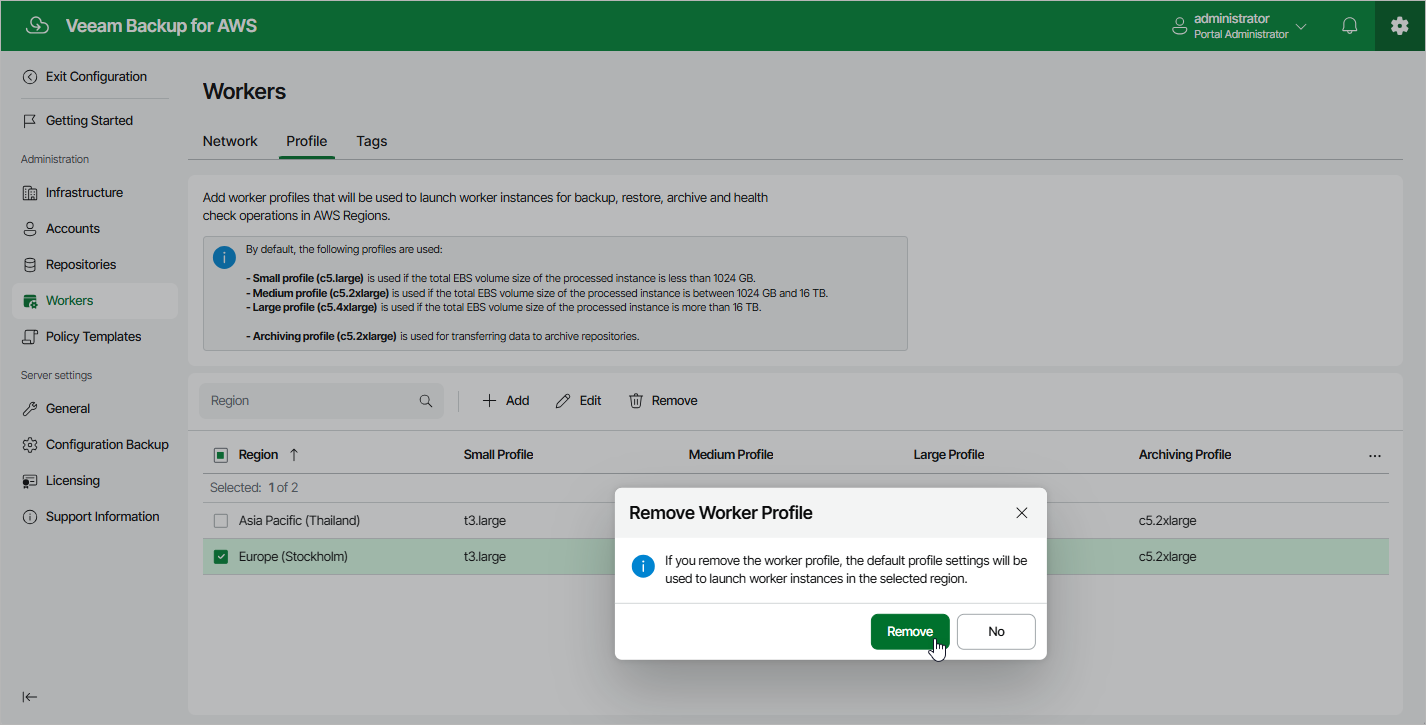Click the Policy Templates icon
This screenshot has height=725, width=1426.
[x=30, y=337]
